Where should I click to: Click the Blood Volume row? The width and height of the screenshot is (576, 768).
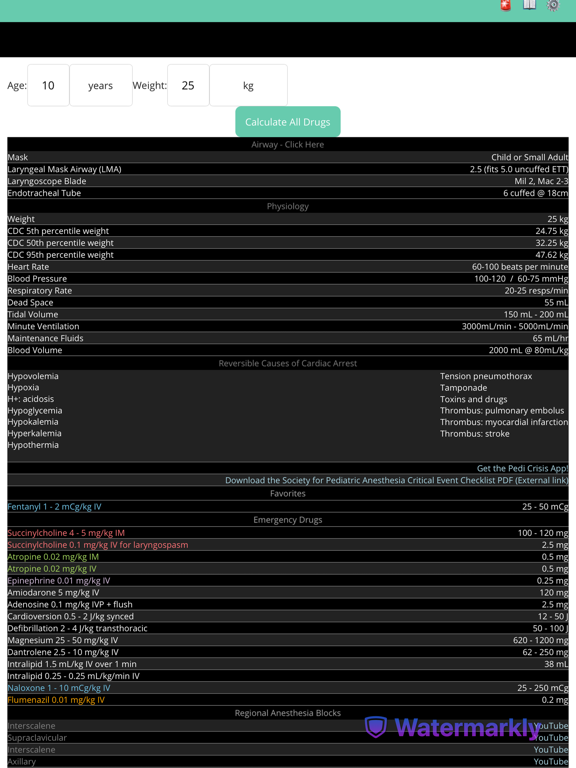tap(288, 350)
